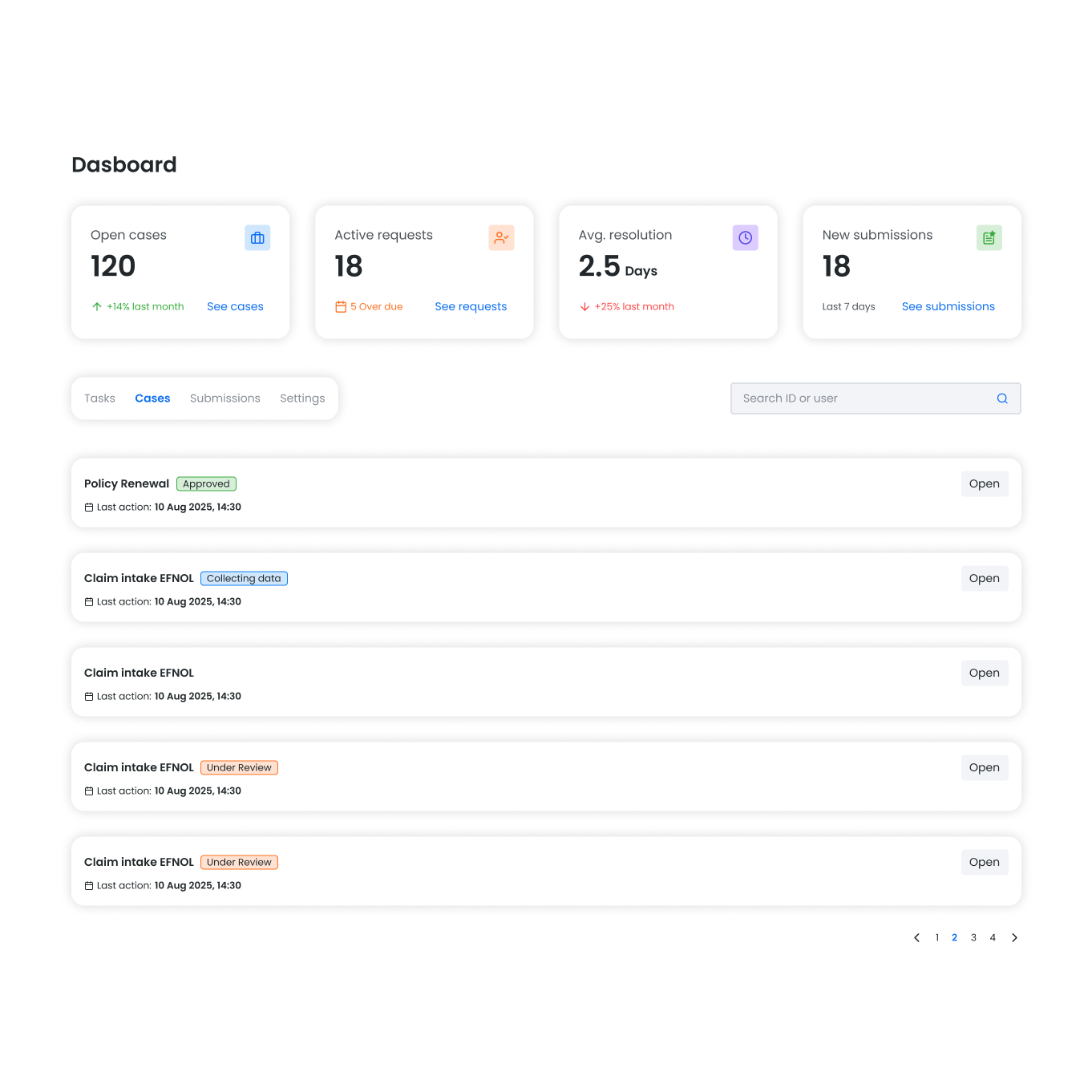Viewport: 1092px width, 1092px height.
Task: Click the Last 7 days text
Action: [848, 307]
